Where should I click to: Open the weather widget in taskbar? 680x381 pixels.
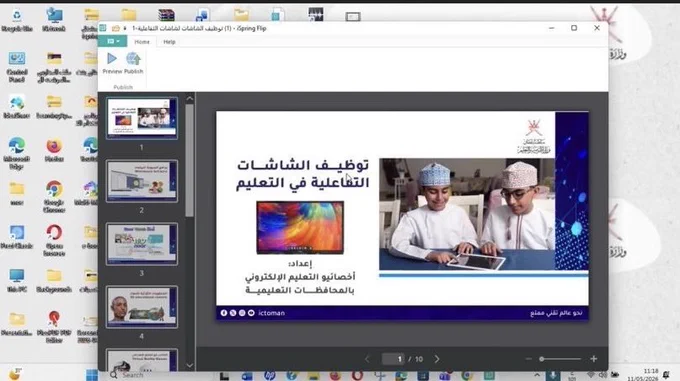(15, 374)
